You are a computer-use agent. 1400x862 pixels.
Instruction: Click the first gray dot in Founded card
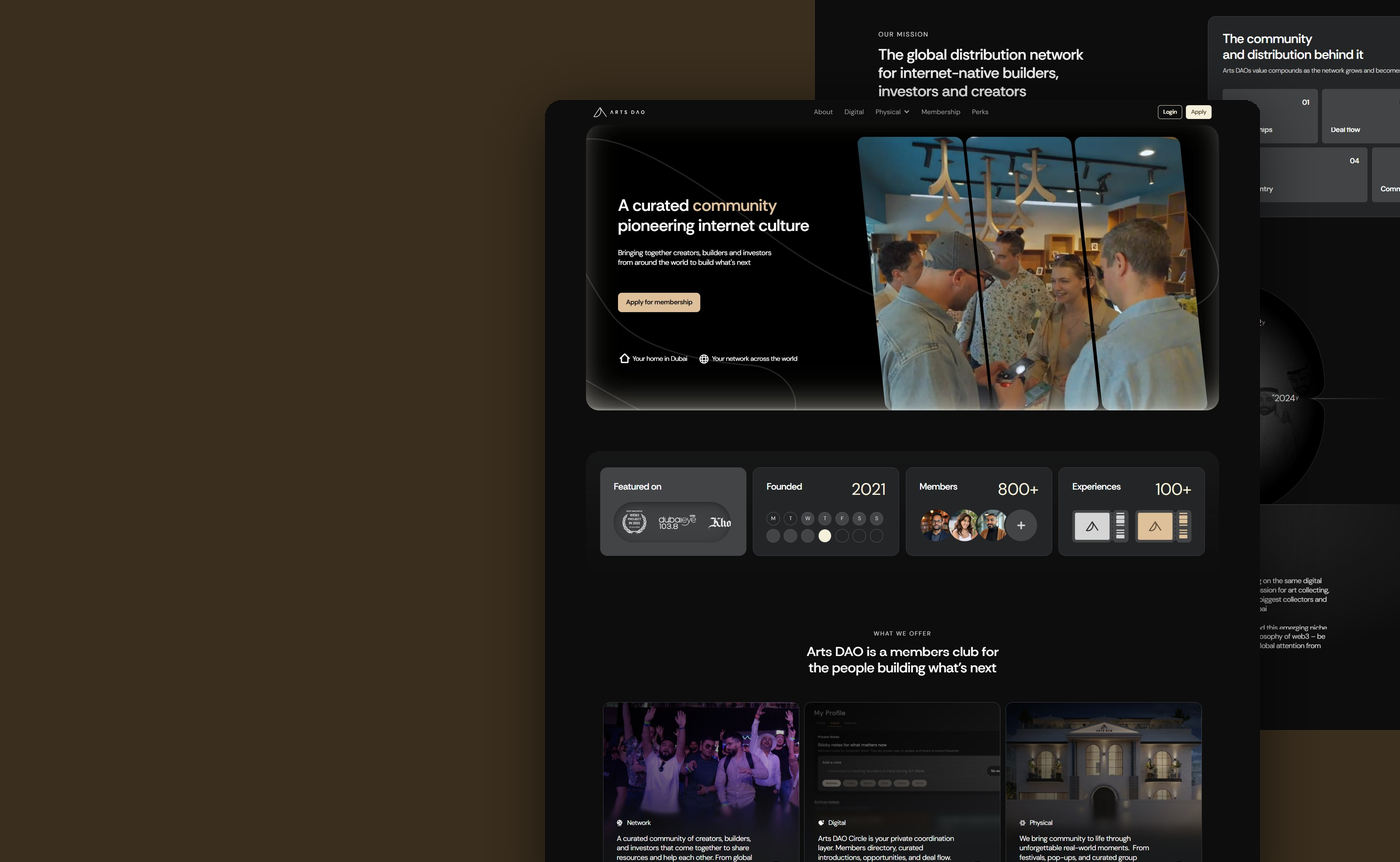[773, 536]
